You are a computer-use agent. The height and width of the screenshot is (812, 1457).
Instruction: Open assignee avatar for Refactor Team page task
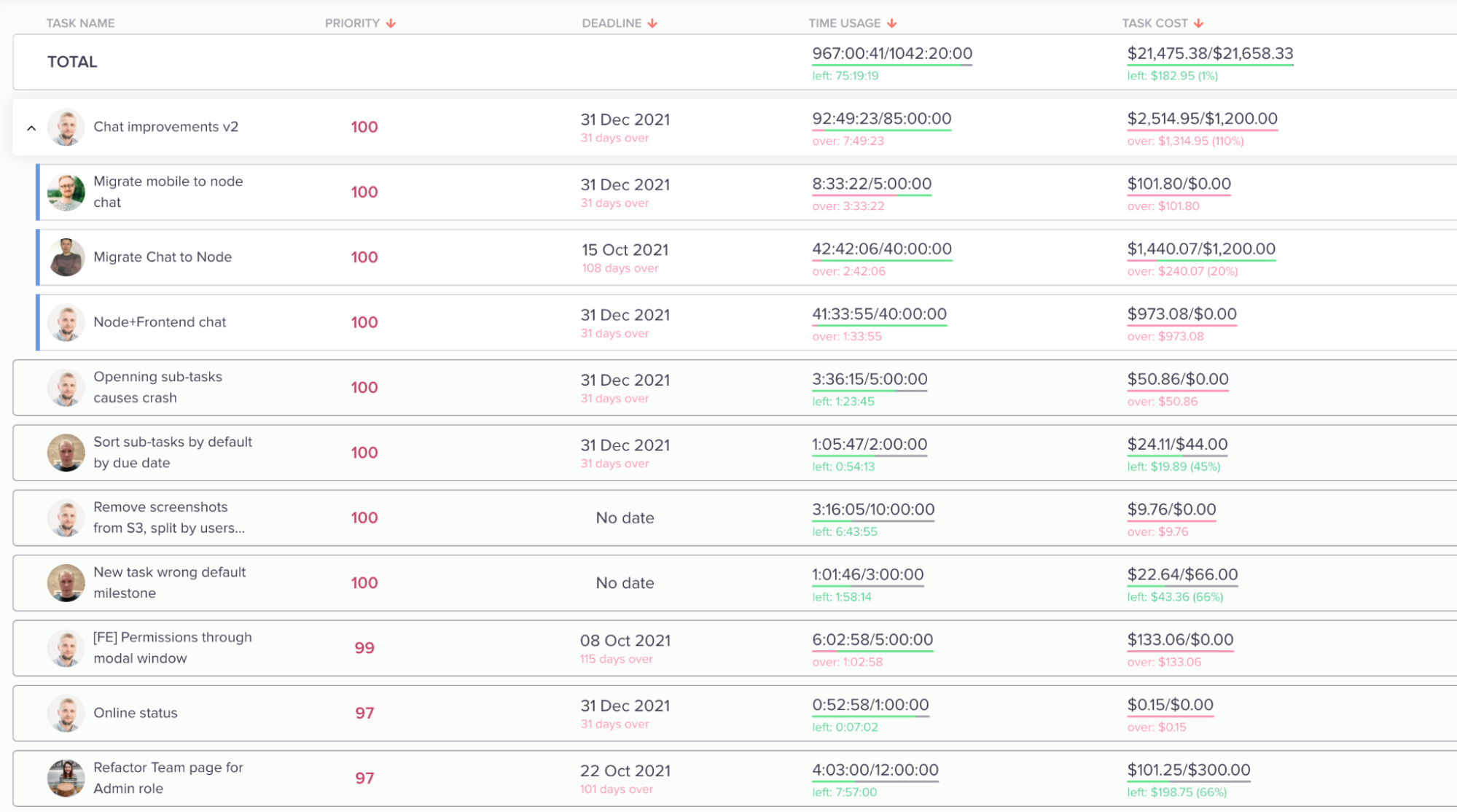click(66, 778)
